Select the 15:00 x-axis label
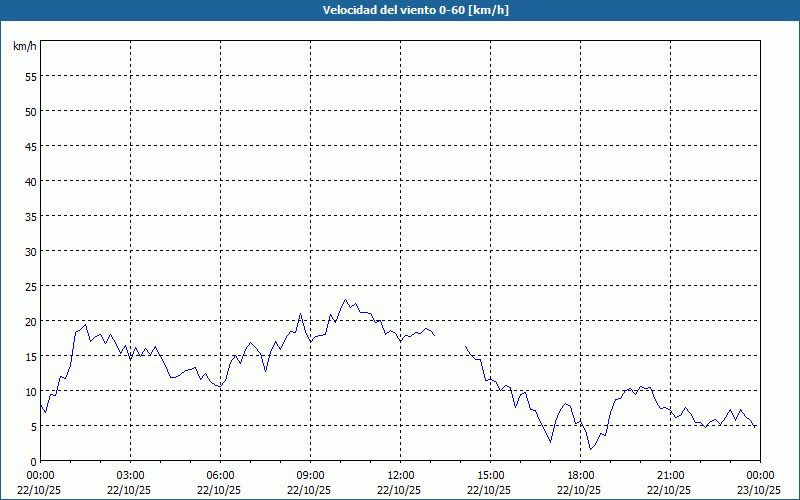The image size is (800, 500). click(x=491, y=481)
